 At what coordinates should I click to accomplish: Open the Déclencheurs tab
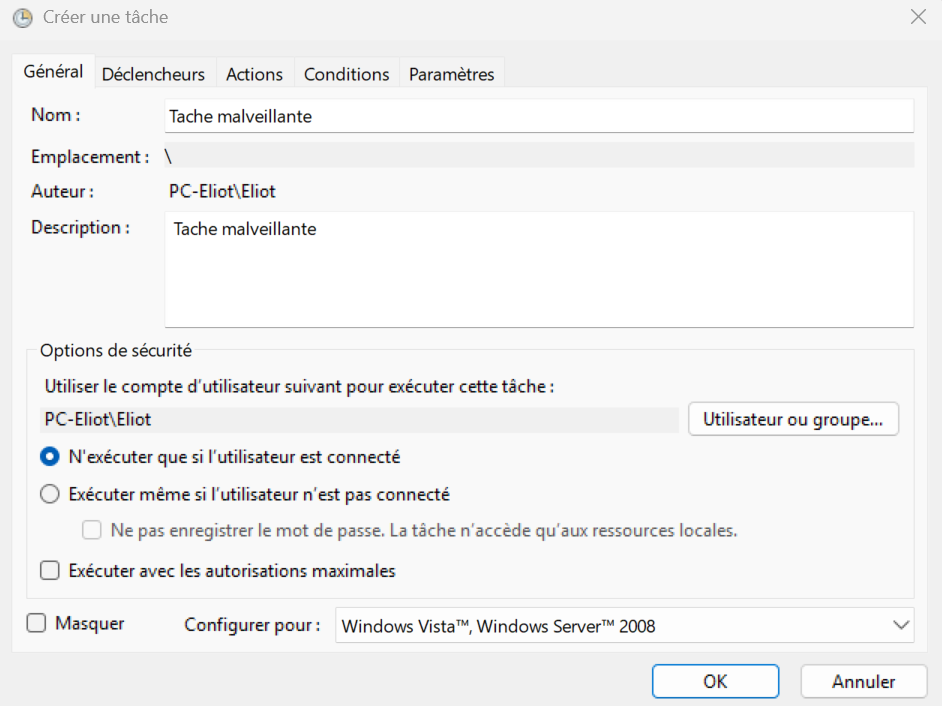pos(153,74)
